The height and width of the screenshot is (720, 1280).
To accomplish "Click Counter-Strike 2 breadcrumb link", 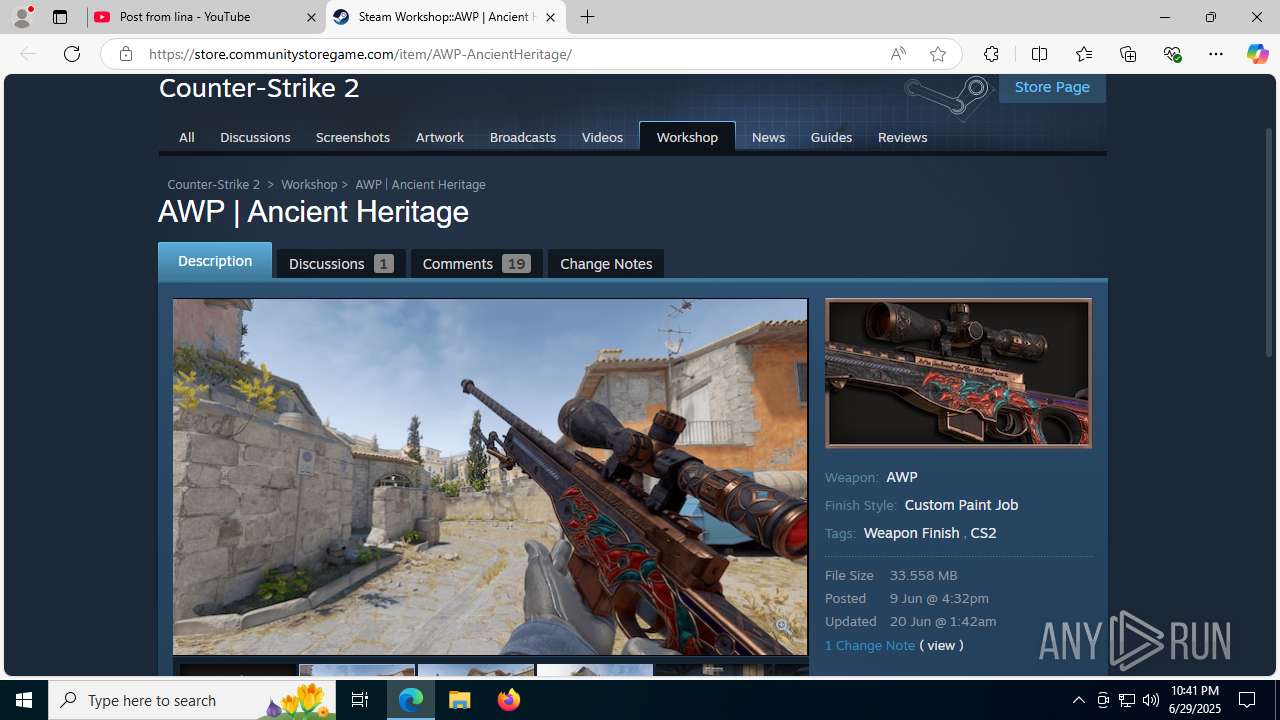I will (x=214, y=185).
